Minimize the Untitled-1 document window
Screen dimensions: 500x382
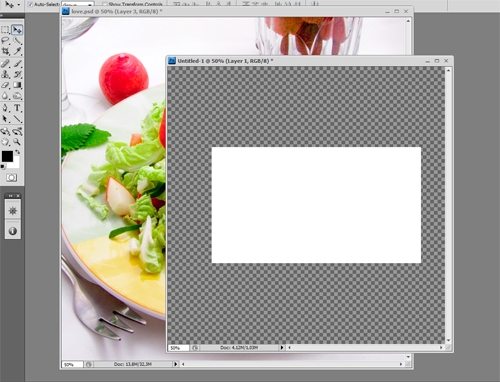pyautogui.click(x=427, y=61)
